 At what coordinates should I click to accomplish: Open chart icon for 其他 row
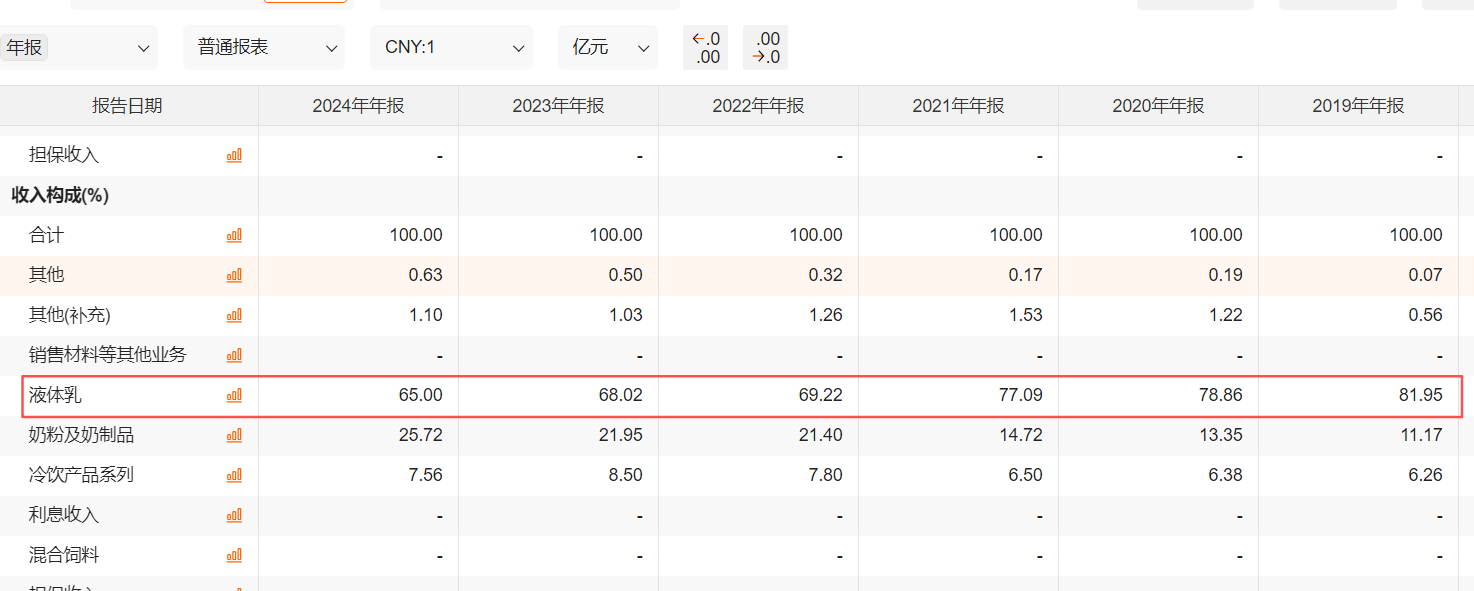click(x=234, y=275)
